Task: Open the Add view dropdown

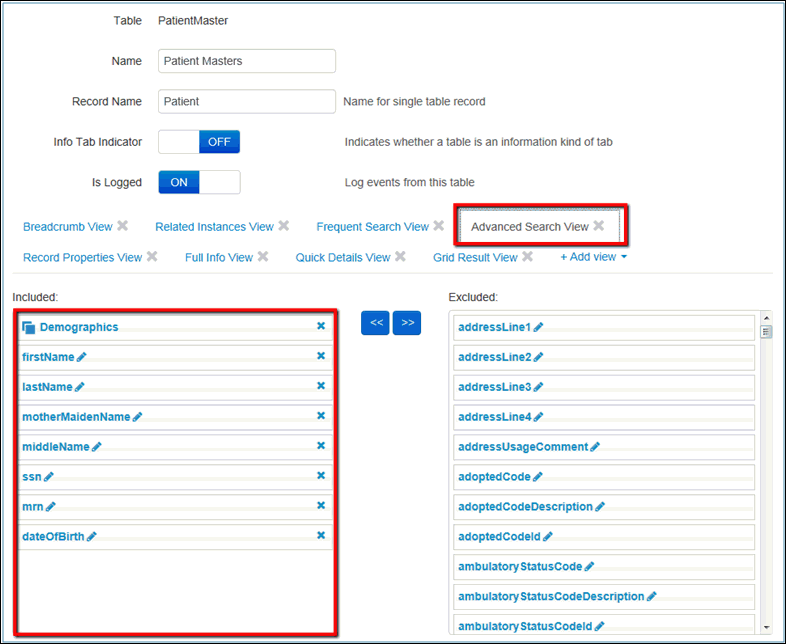Action: [x=594, y=257]
